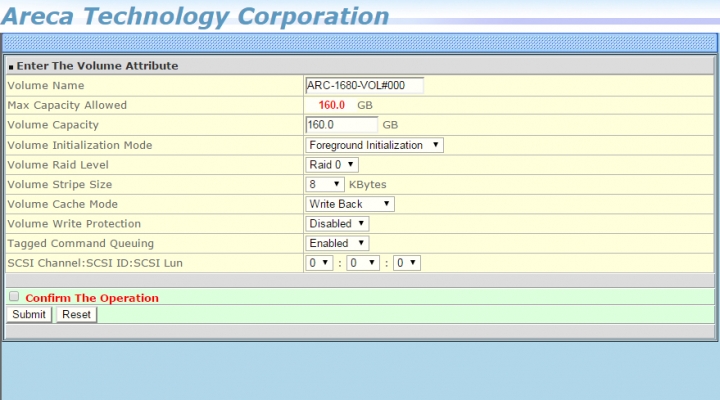Select the Volume Write Protection label
Image resolution: width=720 pixels, height=400 pixels.
pyautogui.click(x=74, y=224)
